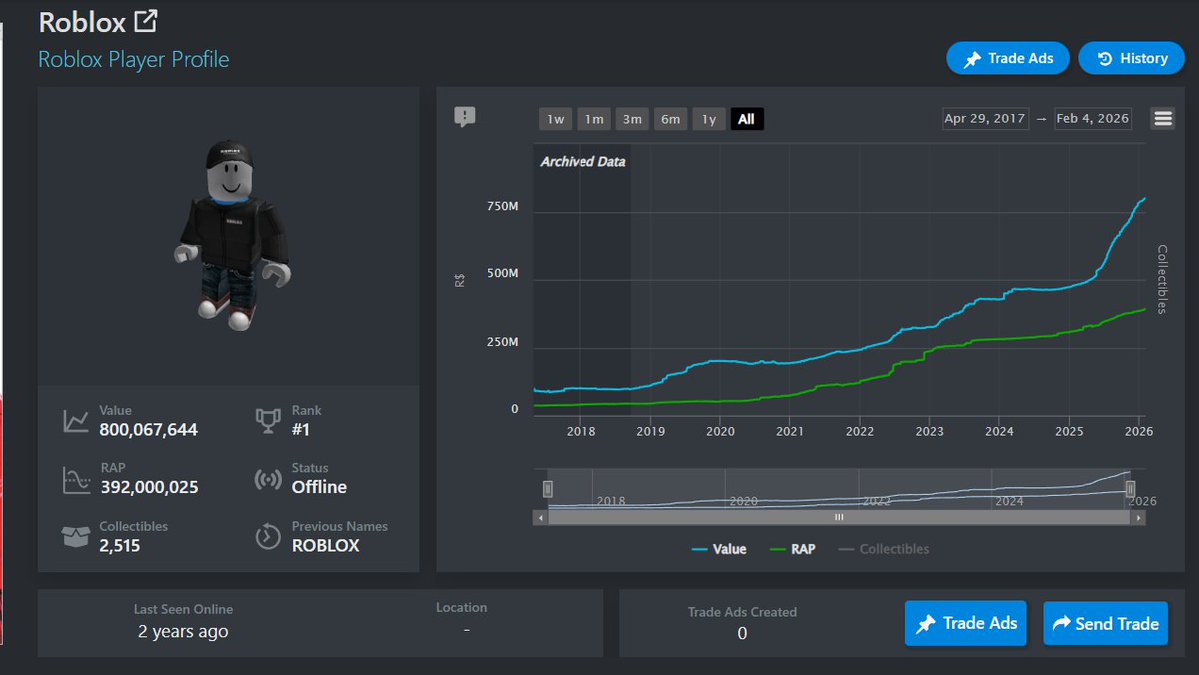Click the chart annotation speech-bubble icon
Screen dimensions: 1199x675
point(463,117)
